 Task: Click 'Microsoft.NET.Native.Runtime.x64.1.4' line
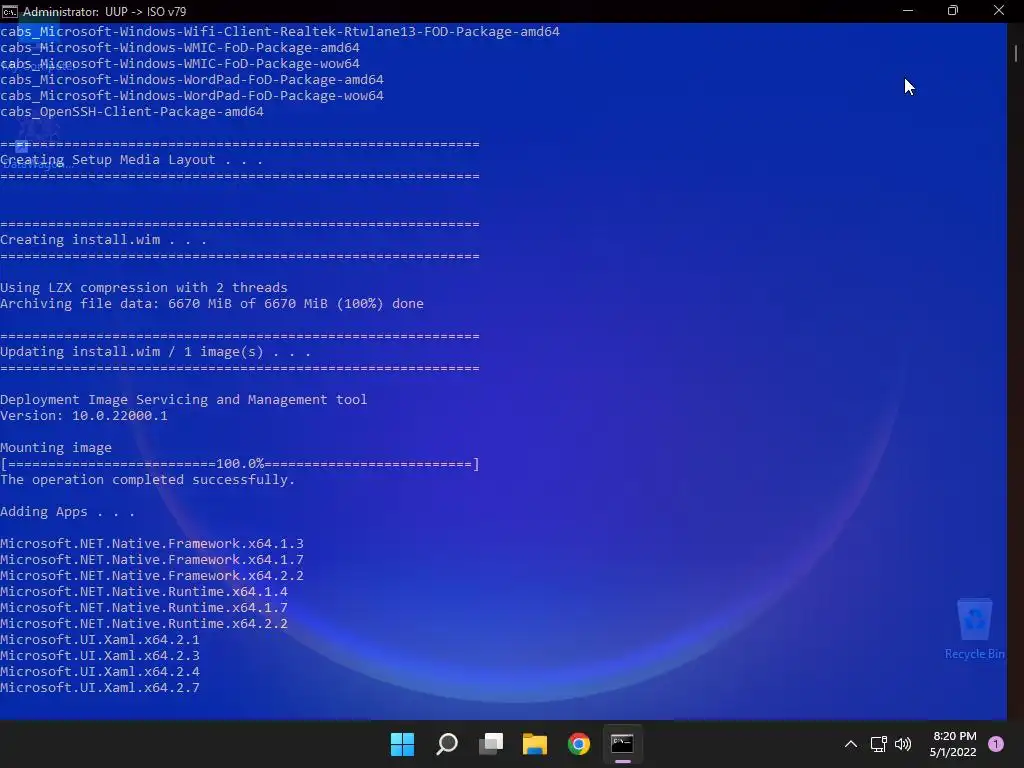point(144,592)
